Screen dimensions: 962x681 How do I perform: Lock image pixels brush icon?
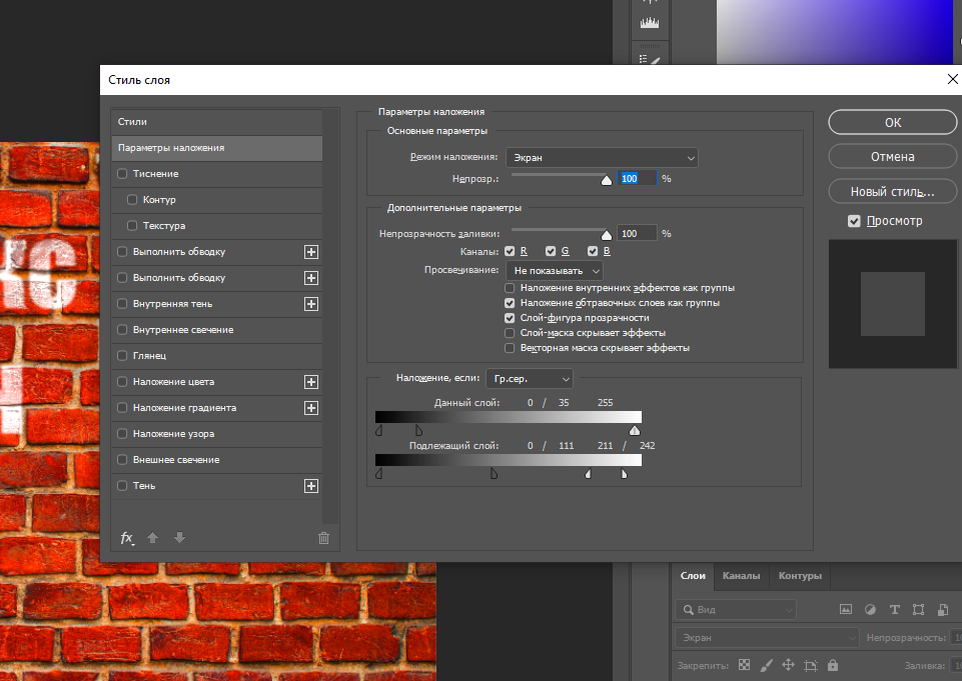[766, 664]
